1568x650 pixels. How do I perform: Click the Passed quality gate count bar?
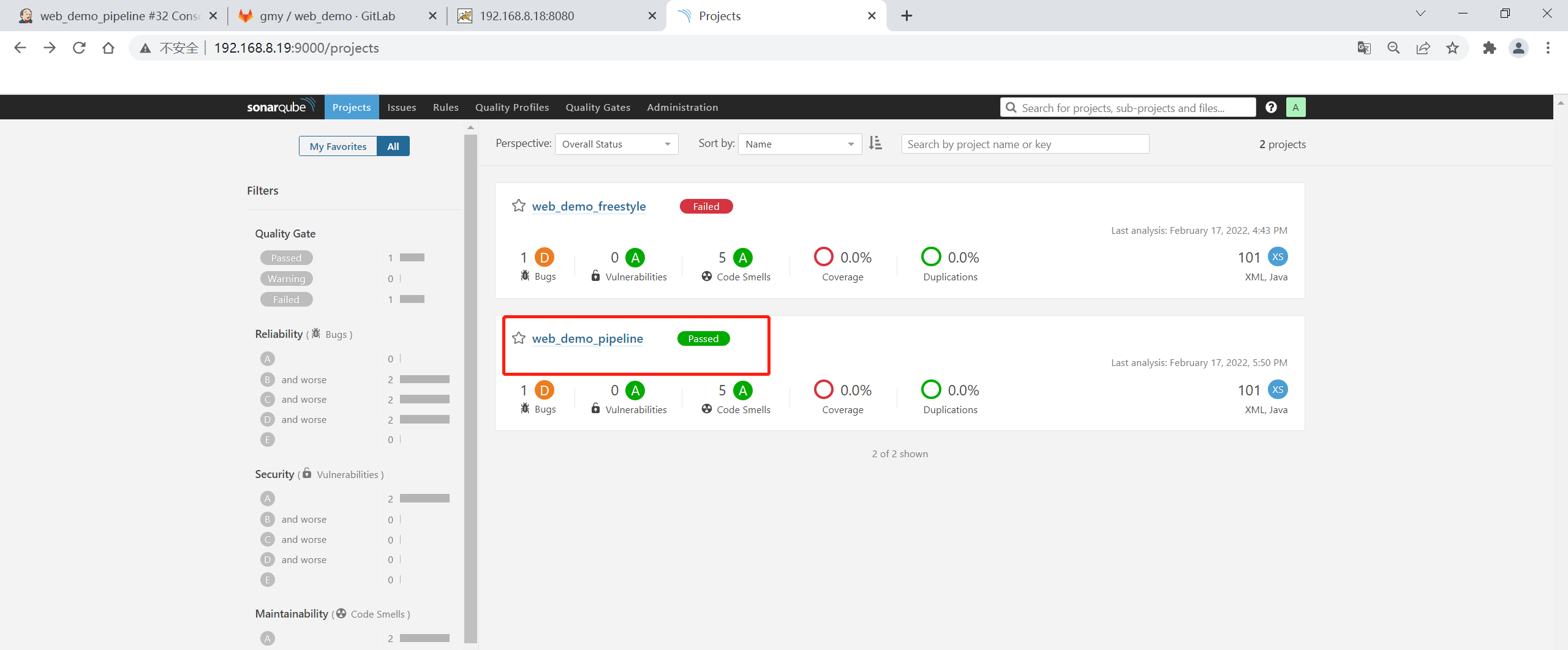(x=412, y=258)
